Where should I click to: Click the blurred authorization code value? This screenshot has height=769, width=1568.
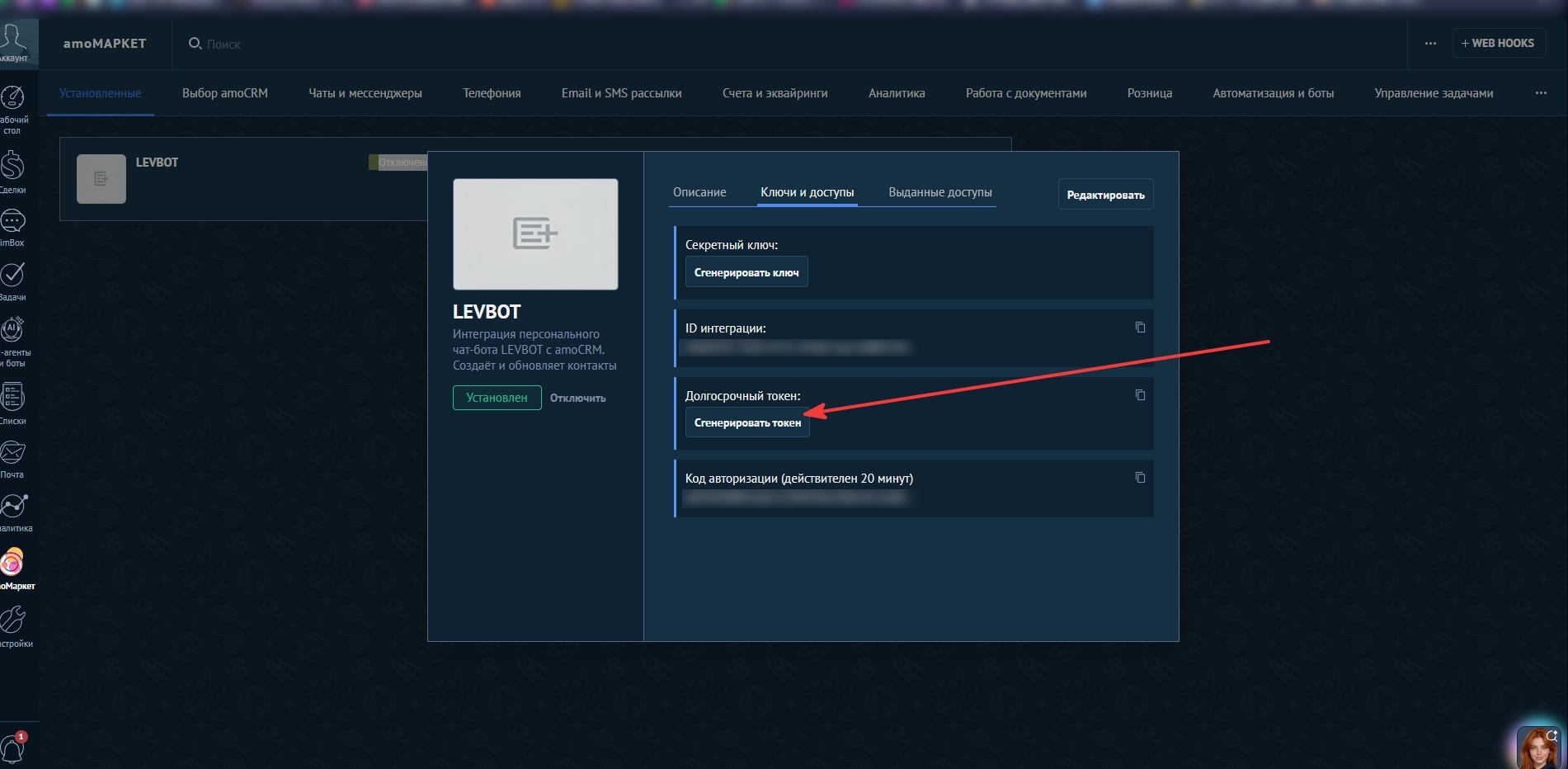797,498
